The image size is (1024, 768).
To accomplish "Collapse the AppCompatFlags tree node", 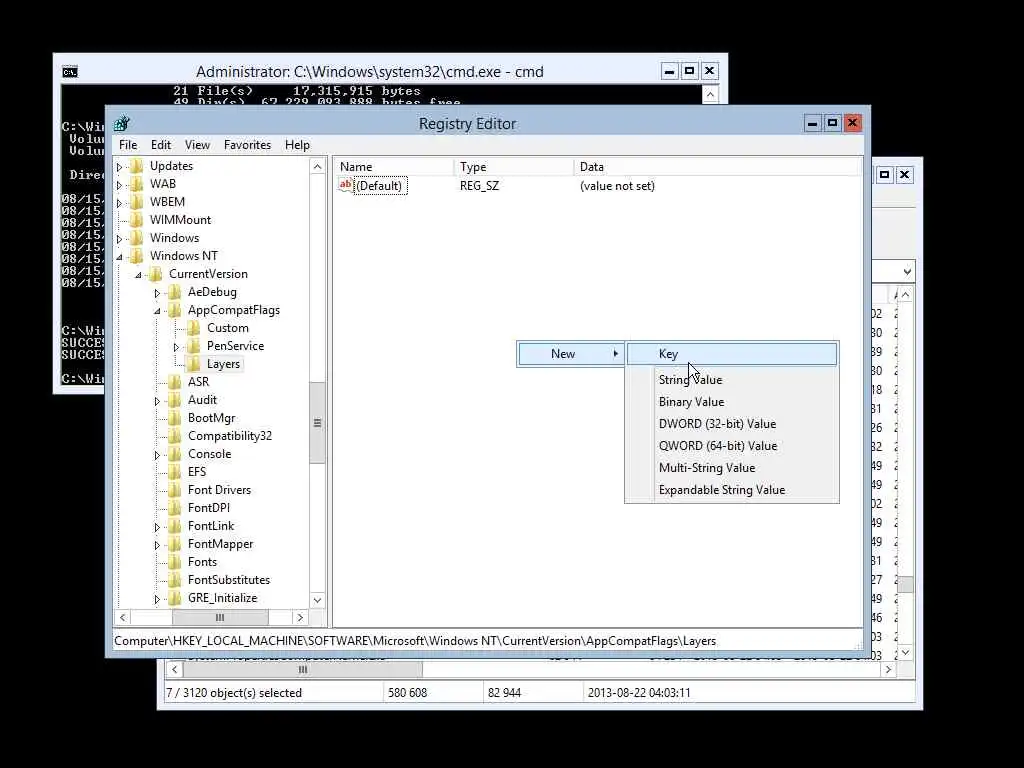I will tap(157, 312).
